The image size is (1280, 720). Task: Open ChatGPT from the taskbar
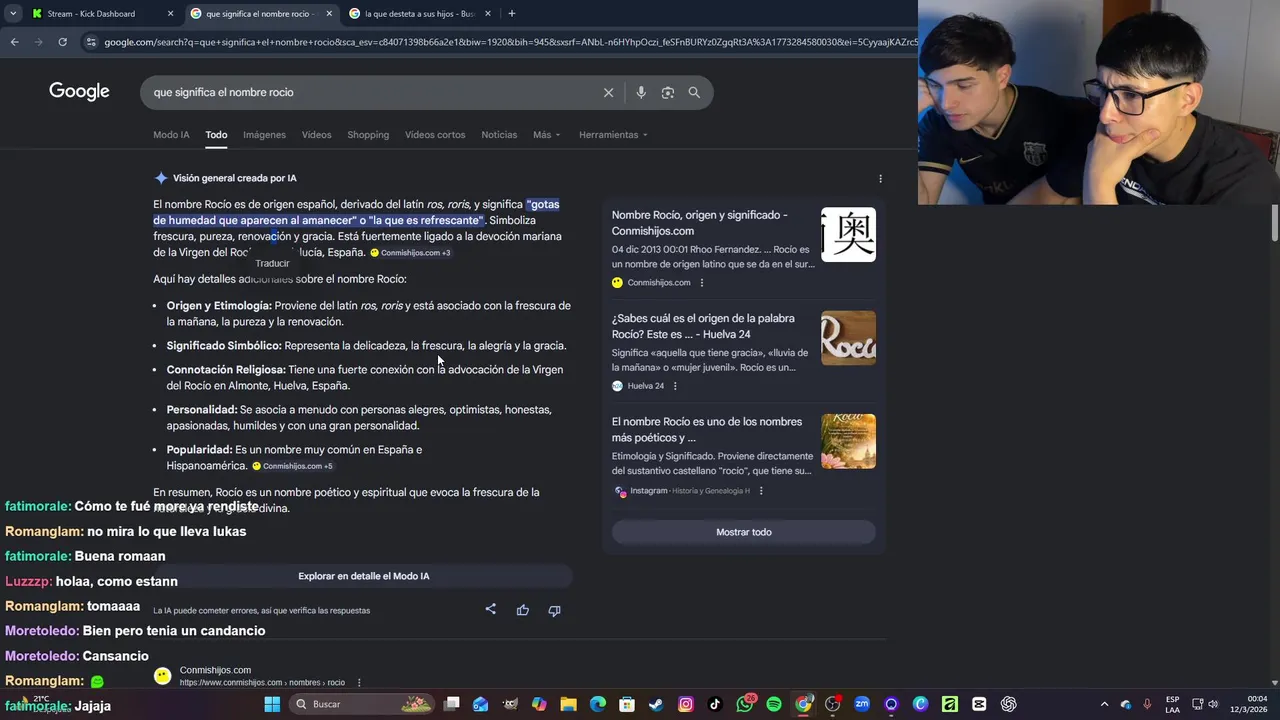pyautogui.click(x=1009, y=704)
